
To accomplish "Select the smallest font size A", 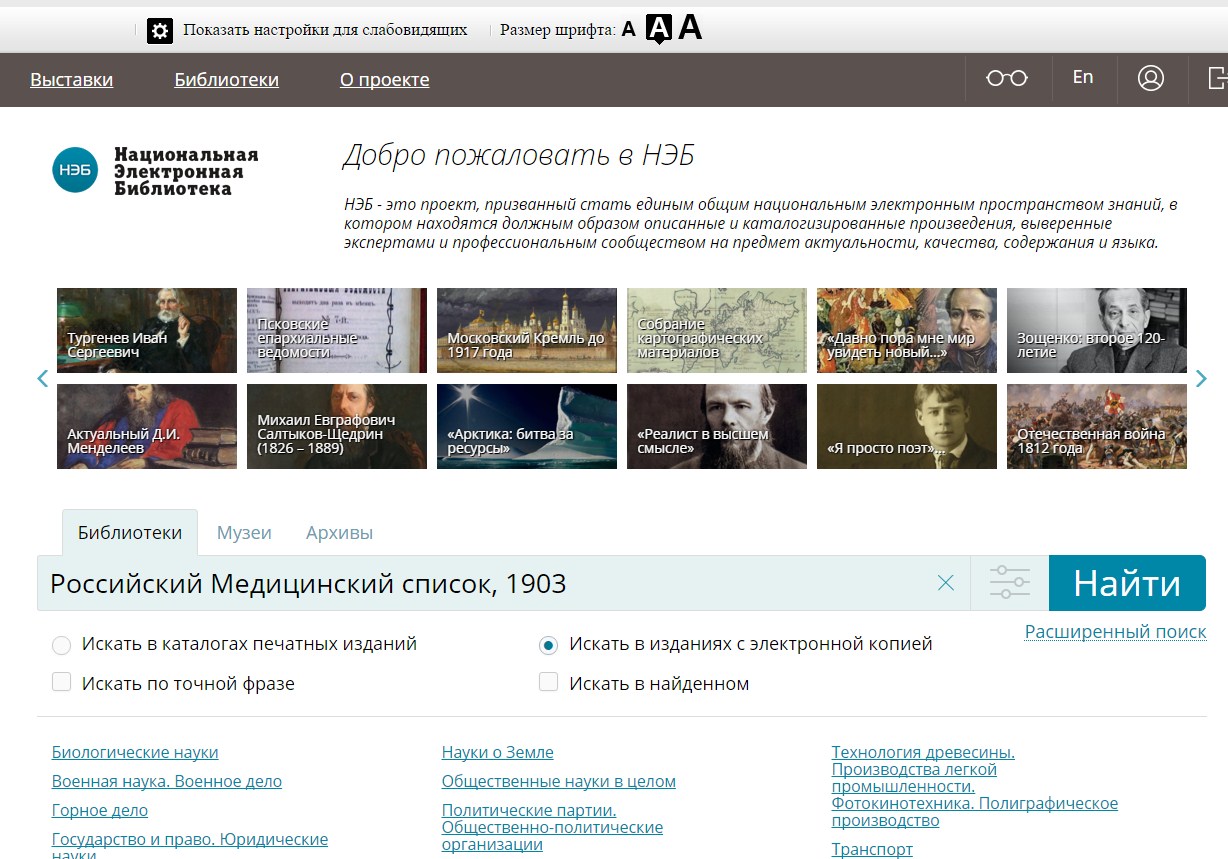I will click(x=628, y=30).
